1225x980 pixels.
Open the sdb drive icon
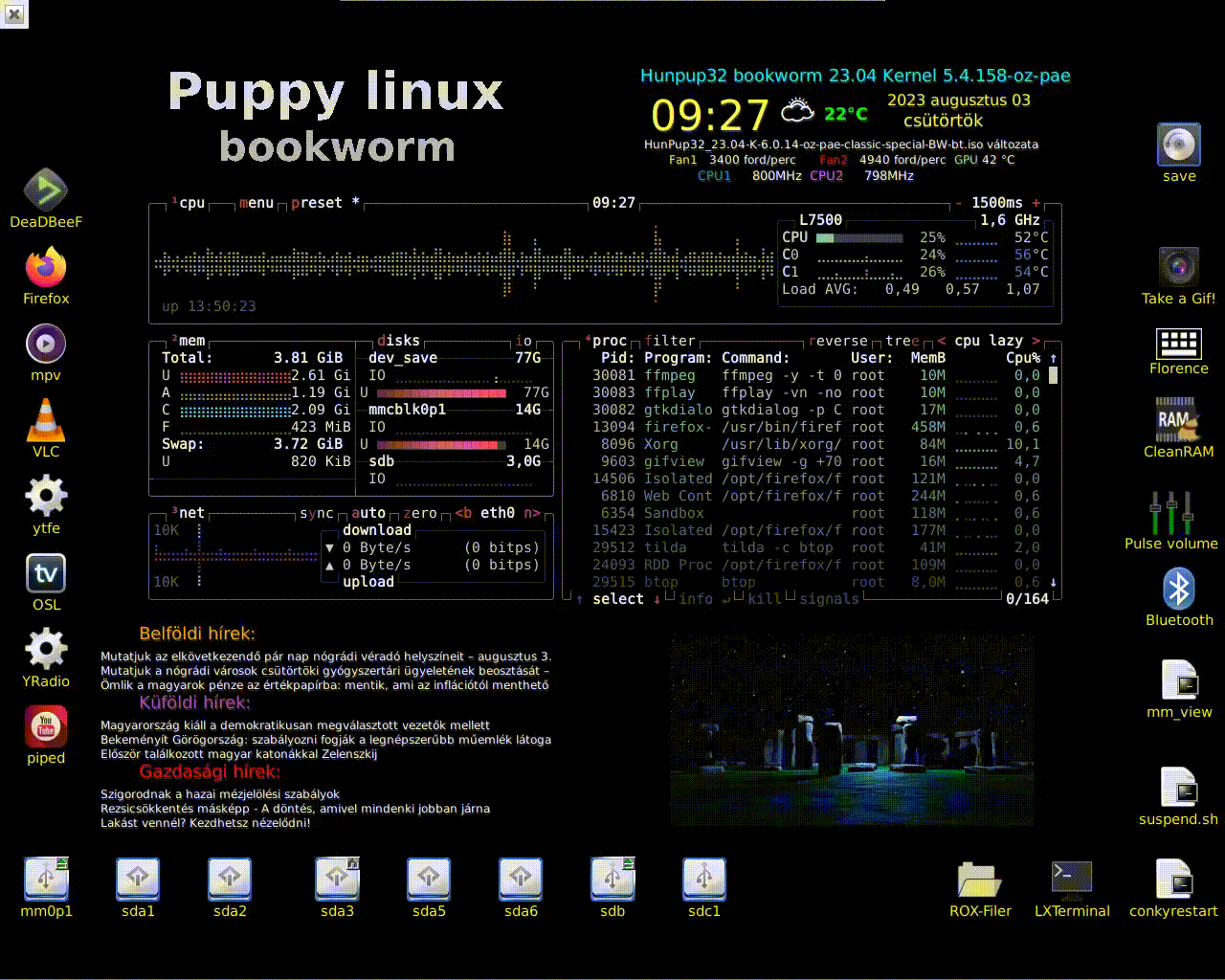coord(612,880)
